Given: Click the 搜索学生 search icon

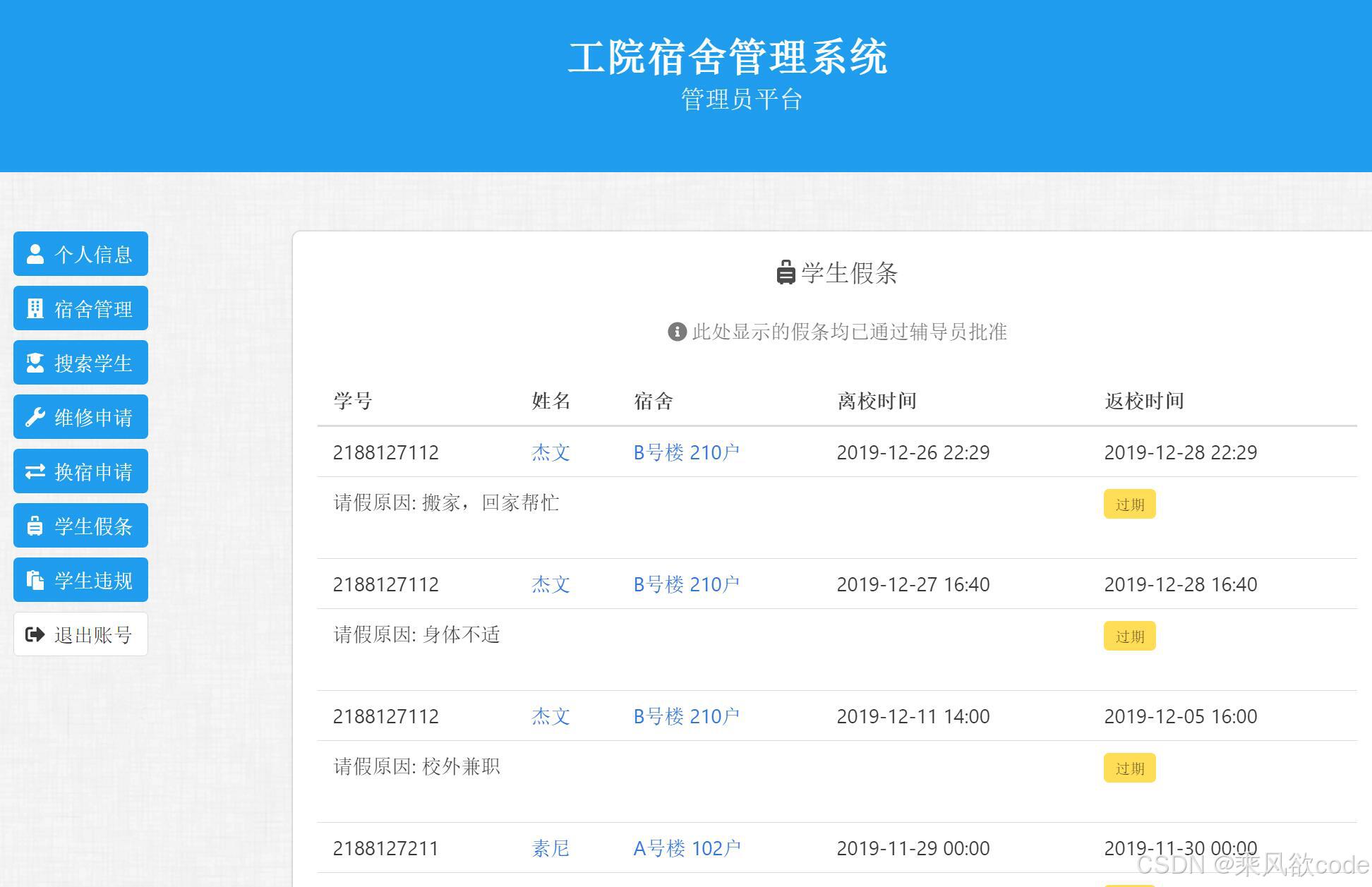Looking at the screenshot, I should click(35, 363).
